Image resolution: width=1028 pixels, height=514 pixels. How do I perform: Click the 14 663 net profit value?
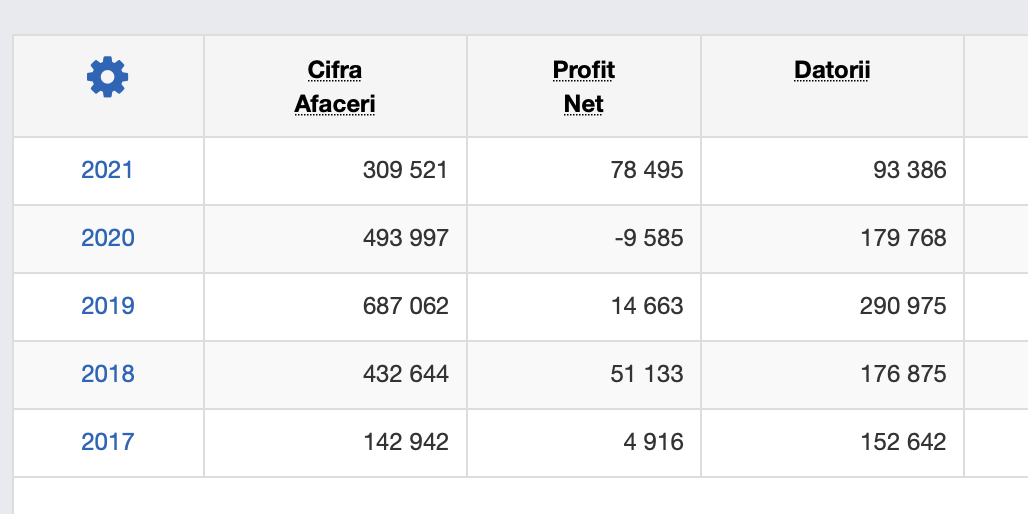pyautogui.click(x=647, y=306)
